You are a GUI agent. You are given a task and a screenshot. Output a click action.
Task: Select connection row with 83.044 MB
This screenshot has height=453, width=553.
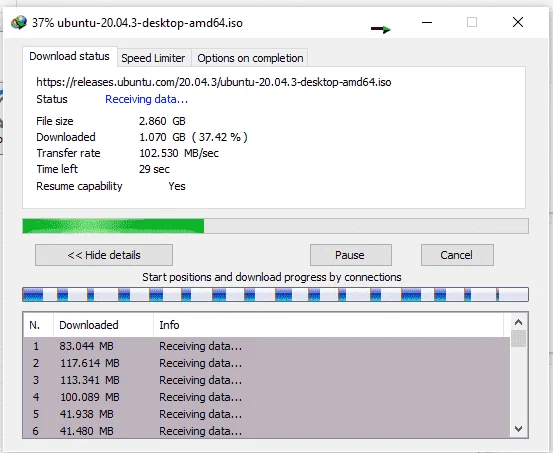[x=267, y=346]
